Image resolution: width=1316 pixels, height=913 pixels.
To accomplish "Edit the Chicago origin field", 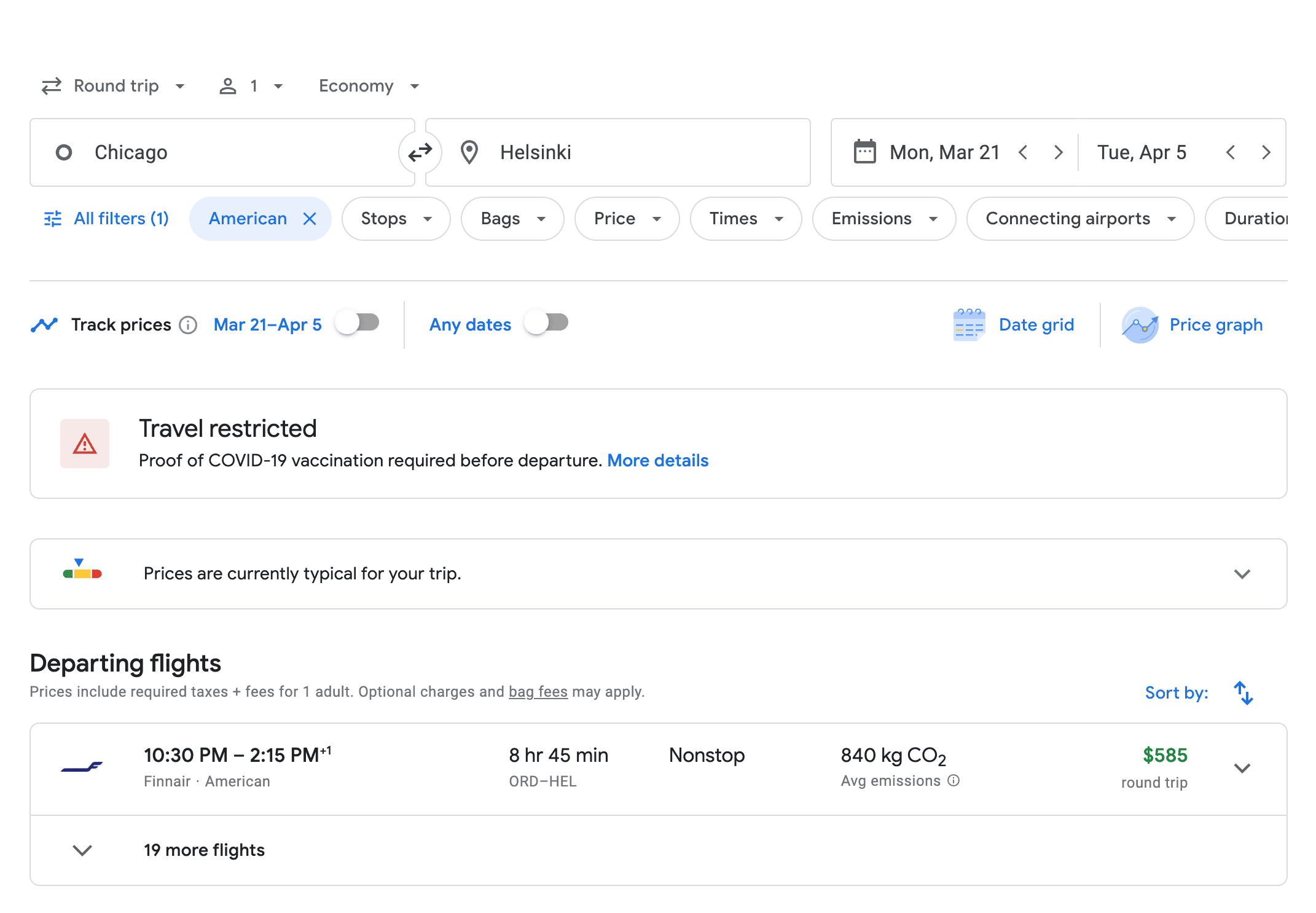I will 222,152.
